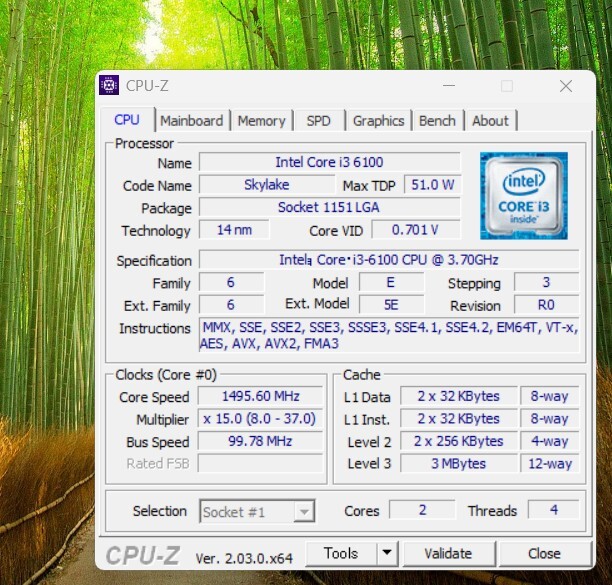Image resolution: width=612 pixels, height=585 pixels.
Task: Expand the Socket #1 selection combo box
Action: [x=257, y=511]
